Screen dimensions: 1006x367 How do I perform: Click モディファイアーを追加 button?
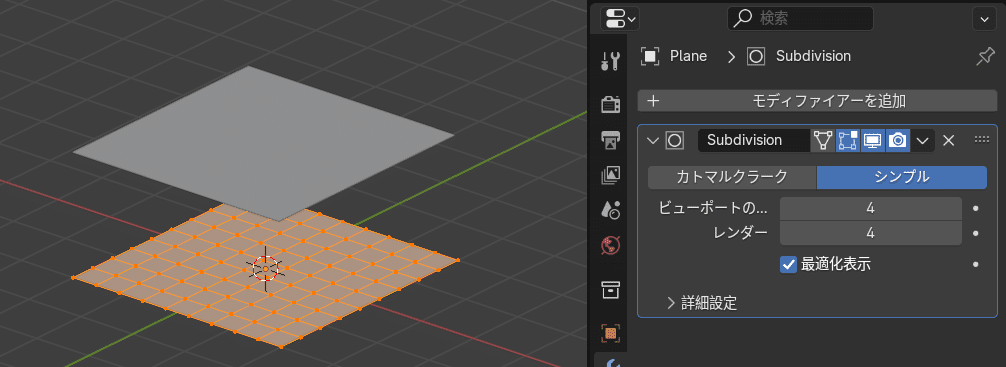pos(817,101)
